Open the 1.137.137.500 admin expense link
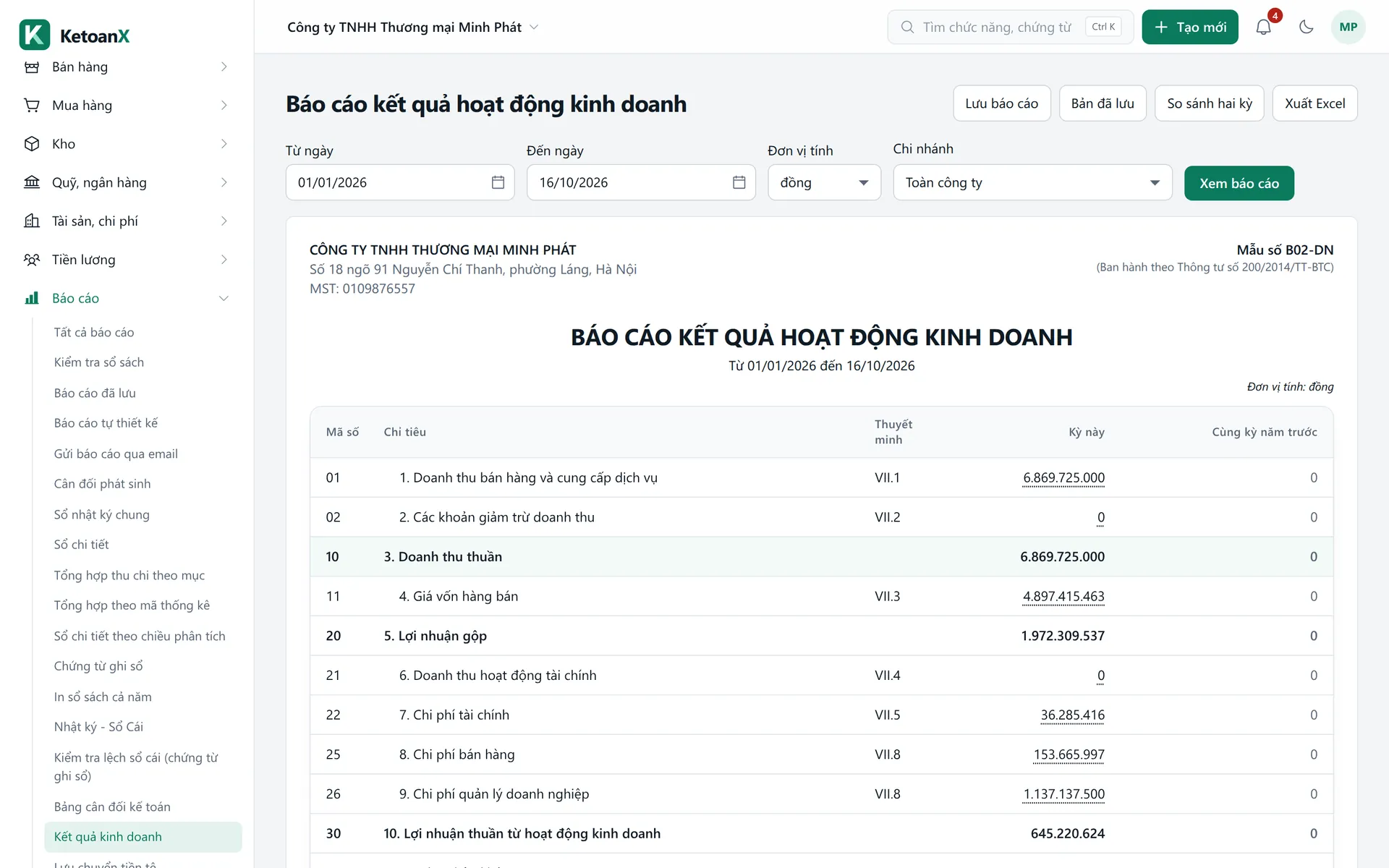Screen dimensions: 1389x868 (1063, 794)
